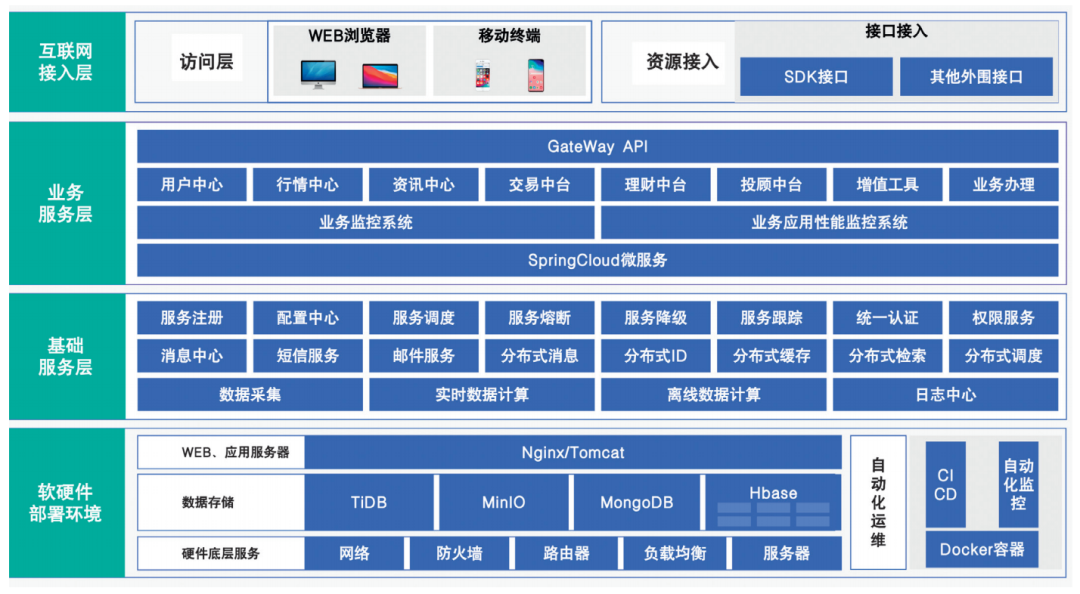Select the 用户中心 block
Viewport: 1080px width, 594px height.
(191, 185)
